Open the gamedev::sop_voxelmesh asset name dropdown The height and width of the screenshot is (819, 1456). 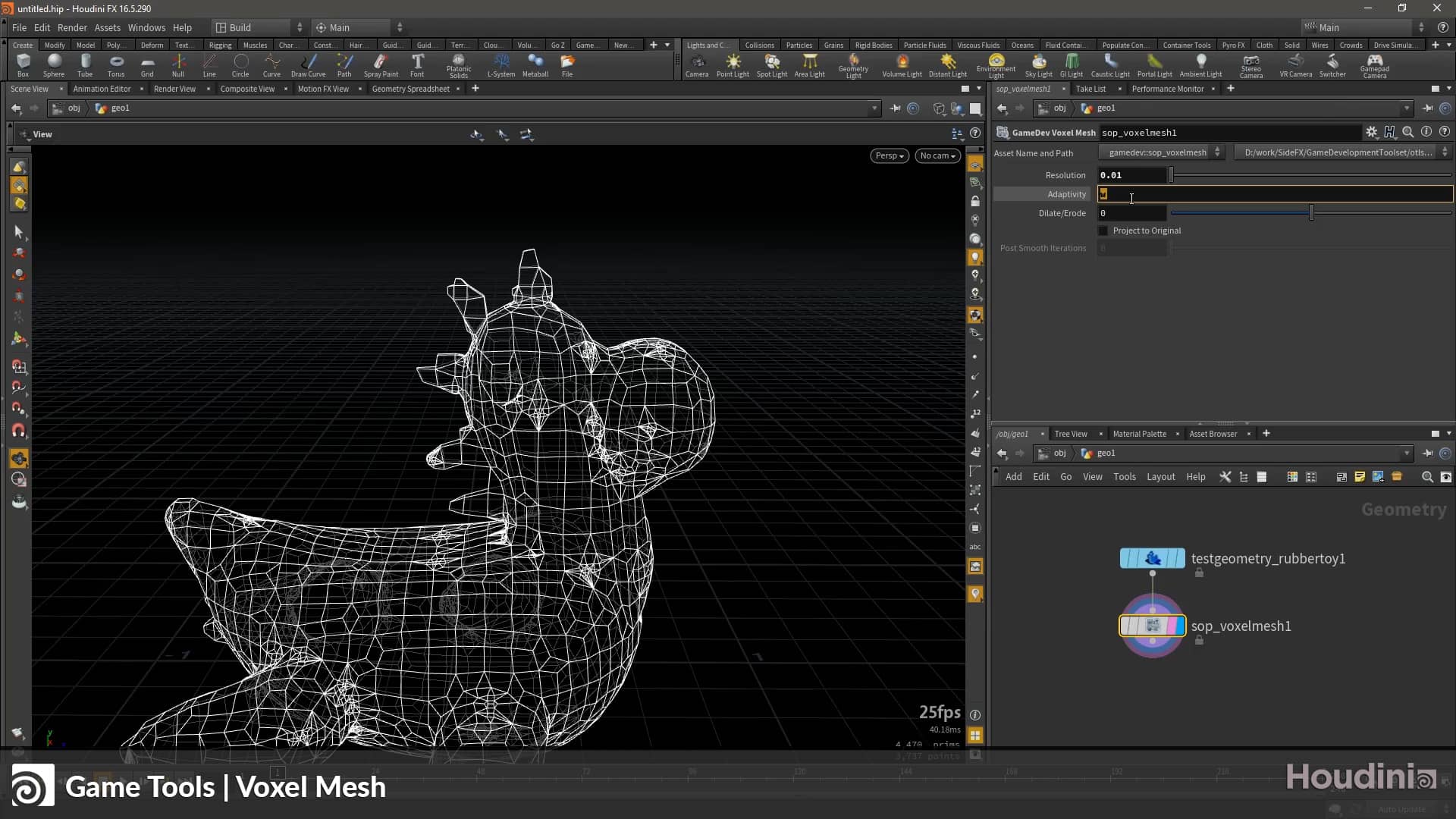(x=1218, y=152)
